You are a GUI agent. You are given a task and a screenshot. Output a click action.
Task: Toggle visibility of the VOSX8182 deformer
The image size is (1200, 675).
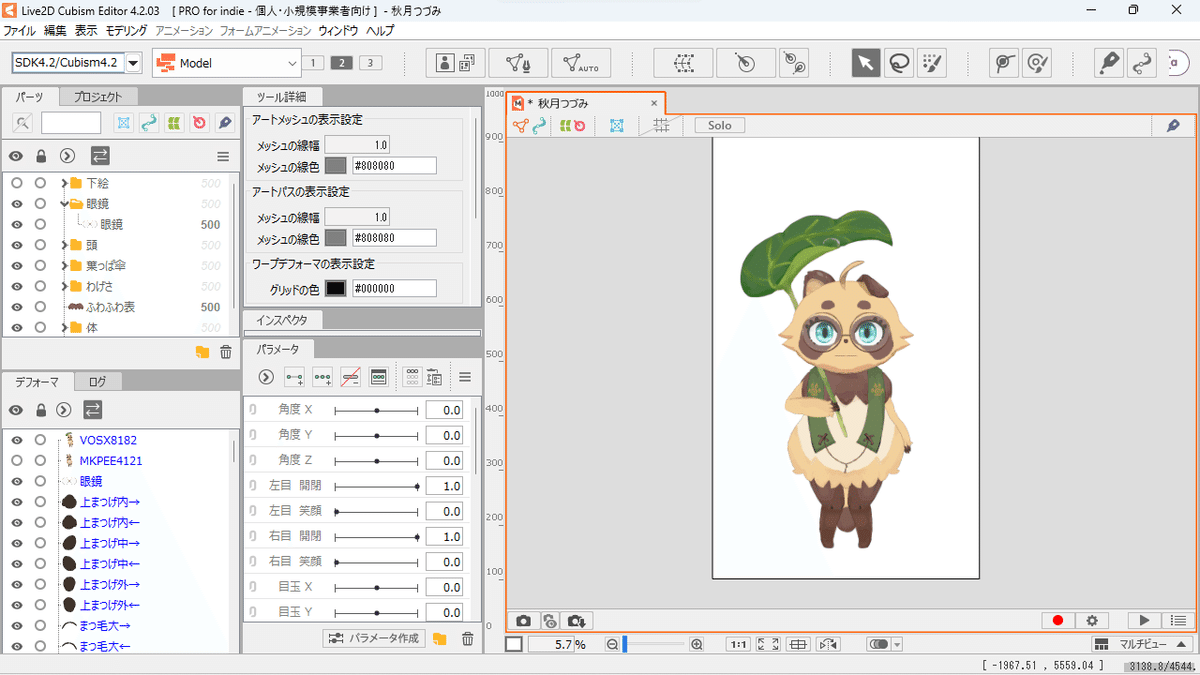(x=17, y=440)
